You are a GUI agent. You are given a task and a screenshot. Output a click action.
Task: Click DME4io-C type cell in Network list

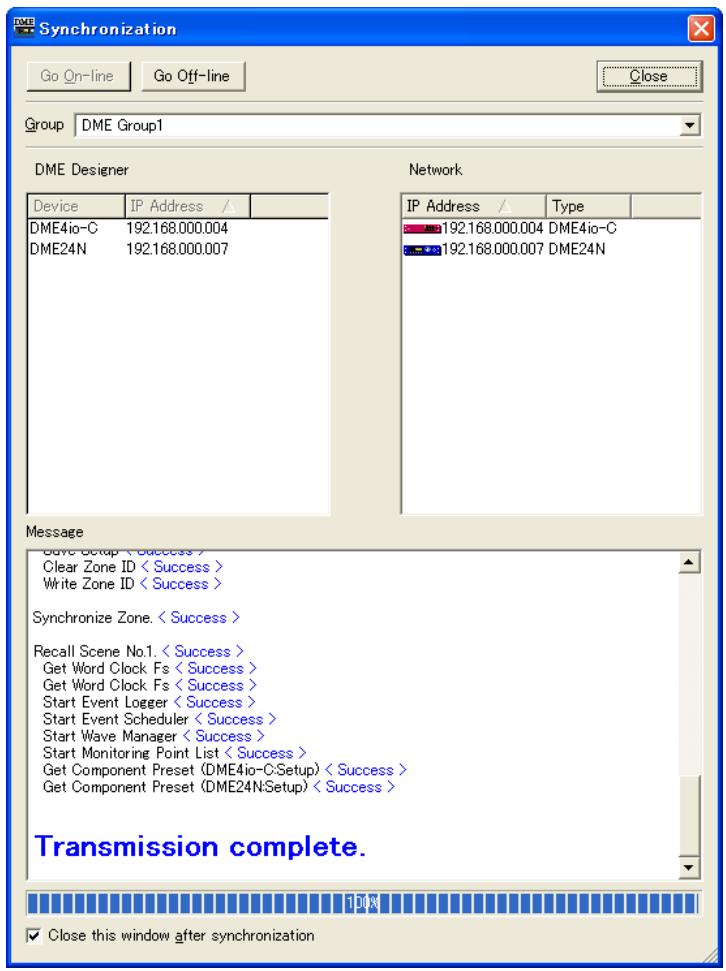(583, 229)
